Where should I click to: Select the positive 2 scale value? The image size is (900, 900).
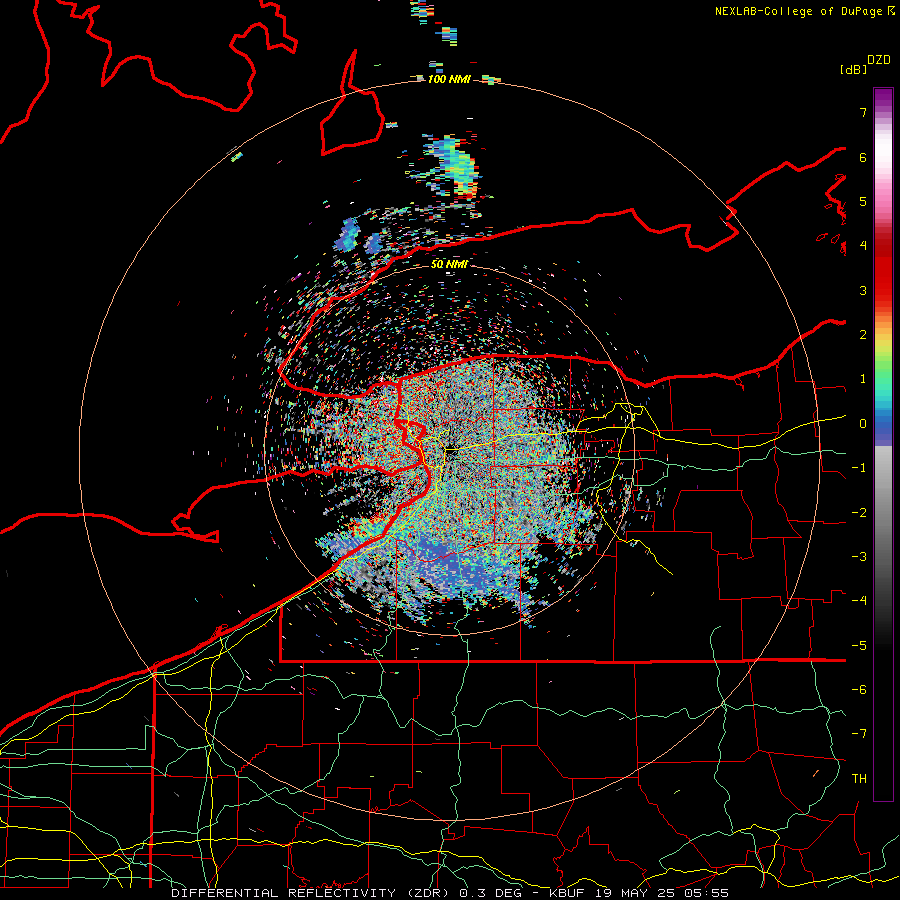(x=863, y=335)
